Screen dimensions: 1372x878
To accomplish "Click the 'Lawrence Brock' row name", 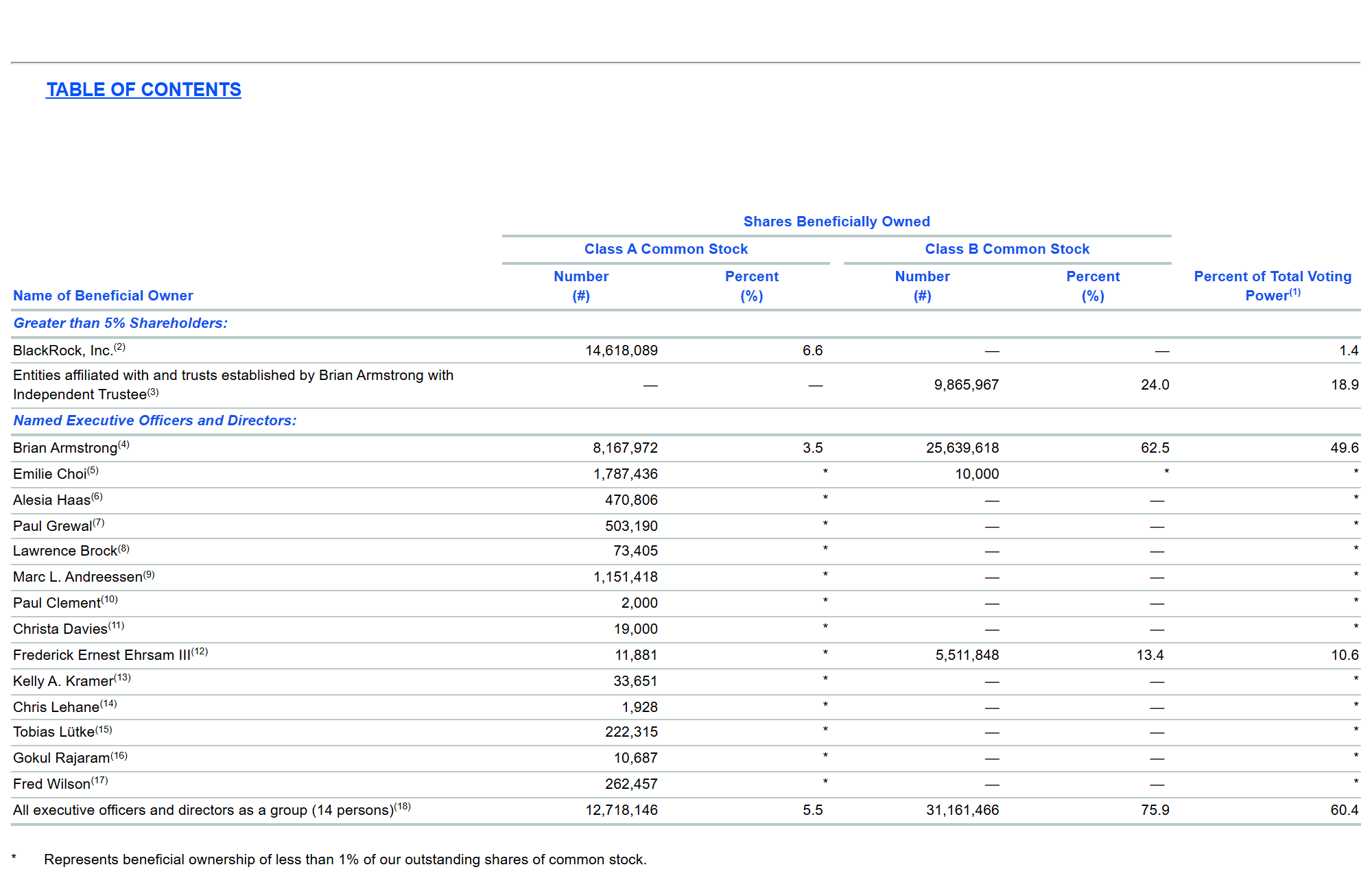I will point(65,551).
